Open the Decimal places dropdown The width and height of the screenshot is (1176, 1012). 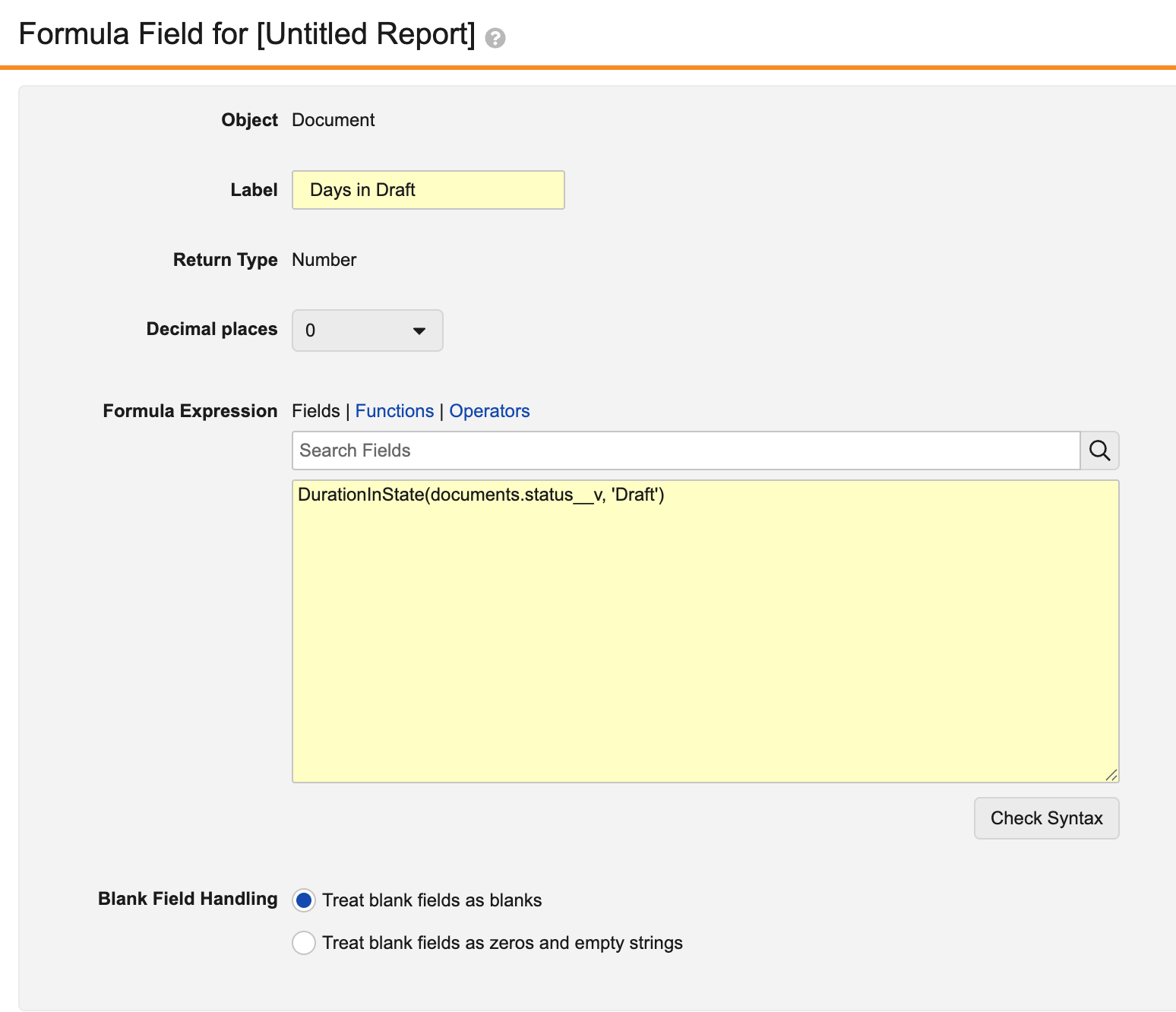coord(367,330)
